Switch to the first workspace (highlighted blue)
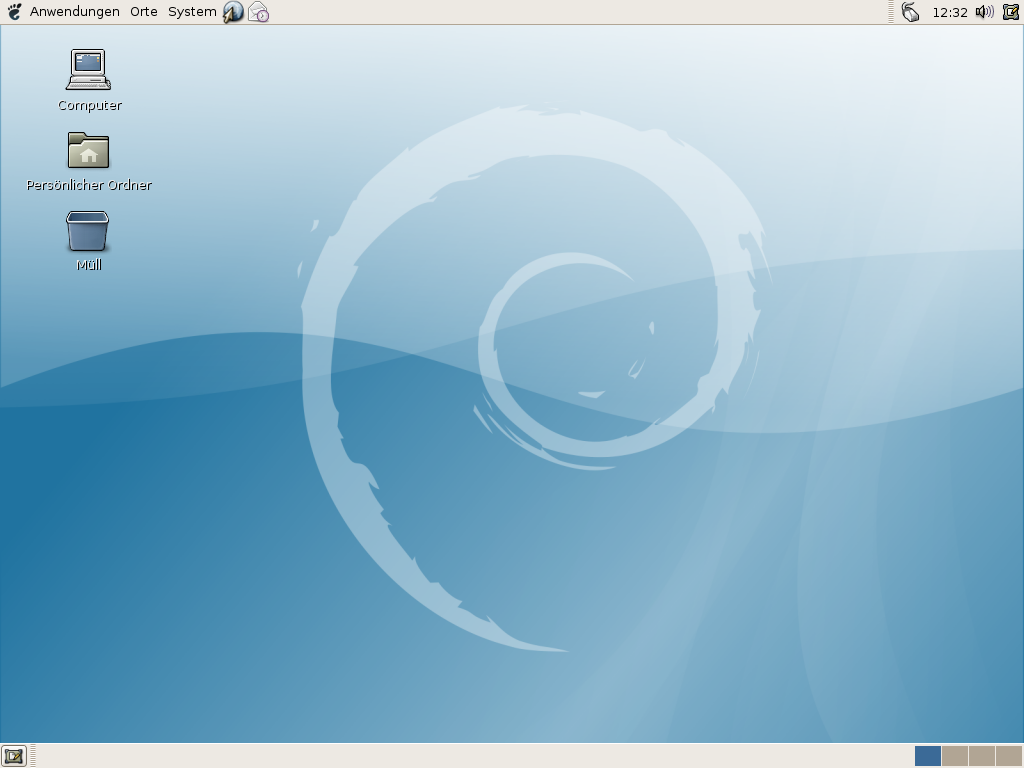Screen dimensions: 1024x768 pyautogui.click(x=927, y=756)
